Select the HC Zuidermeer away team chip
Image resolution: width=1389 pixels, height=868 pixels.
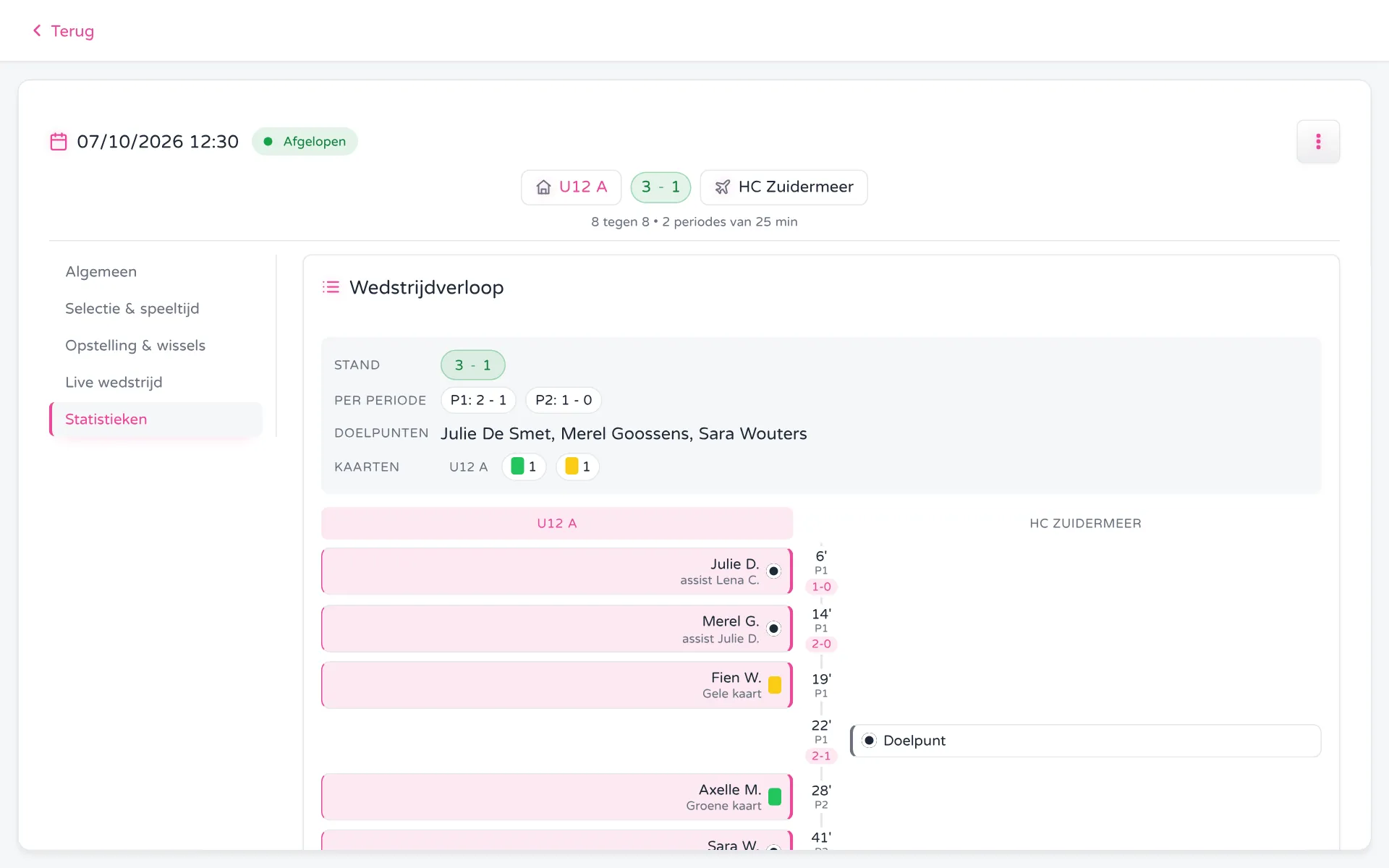click(784, 187)
